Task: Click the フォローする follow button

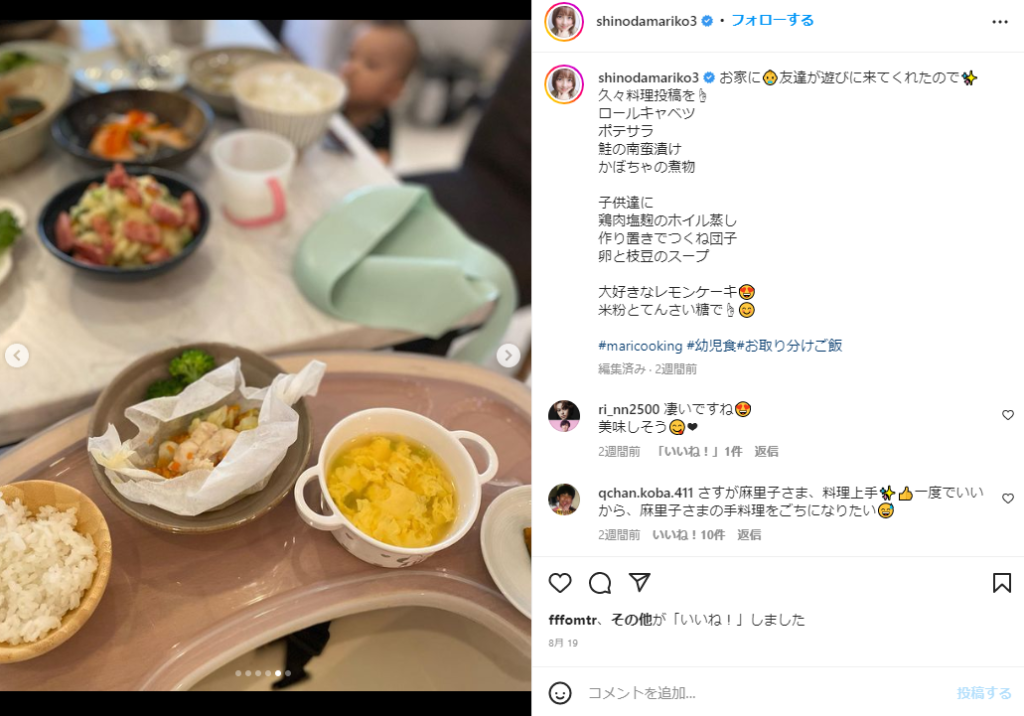Action: 772,20
